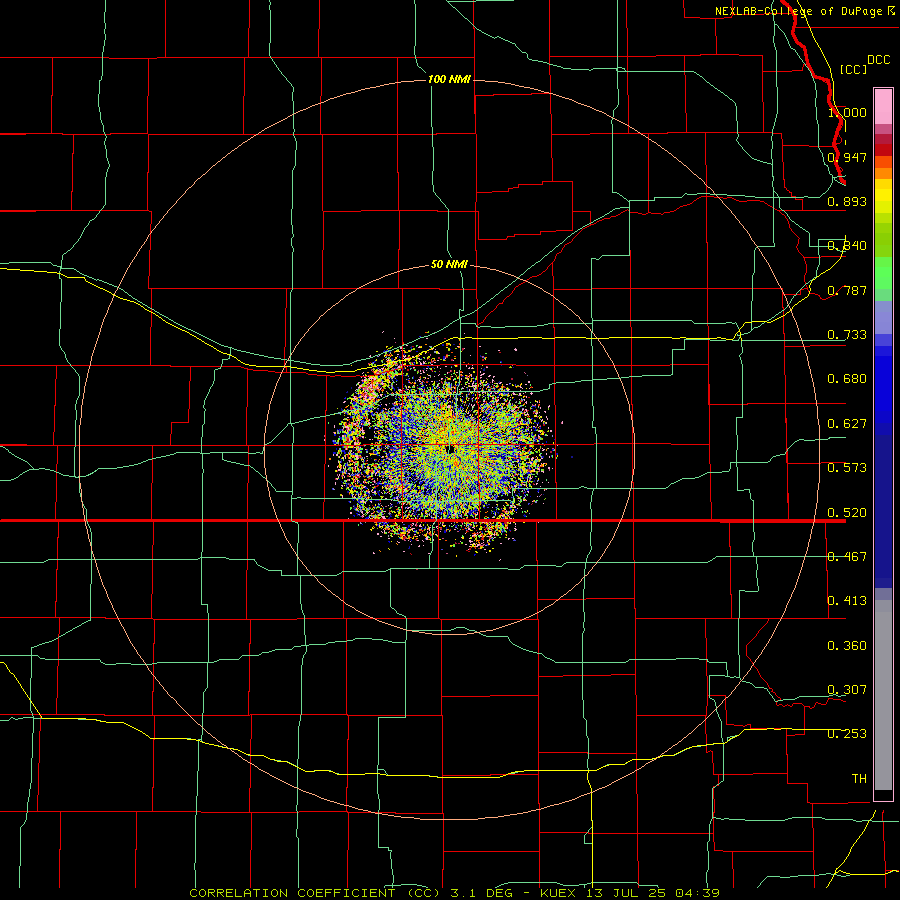
Task: Click the 0.840 legend value
Action: [847, 246]
